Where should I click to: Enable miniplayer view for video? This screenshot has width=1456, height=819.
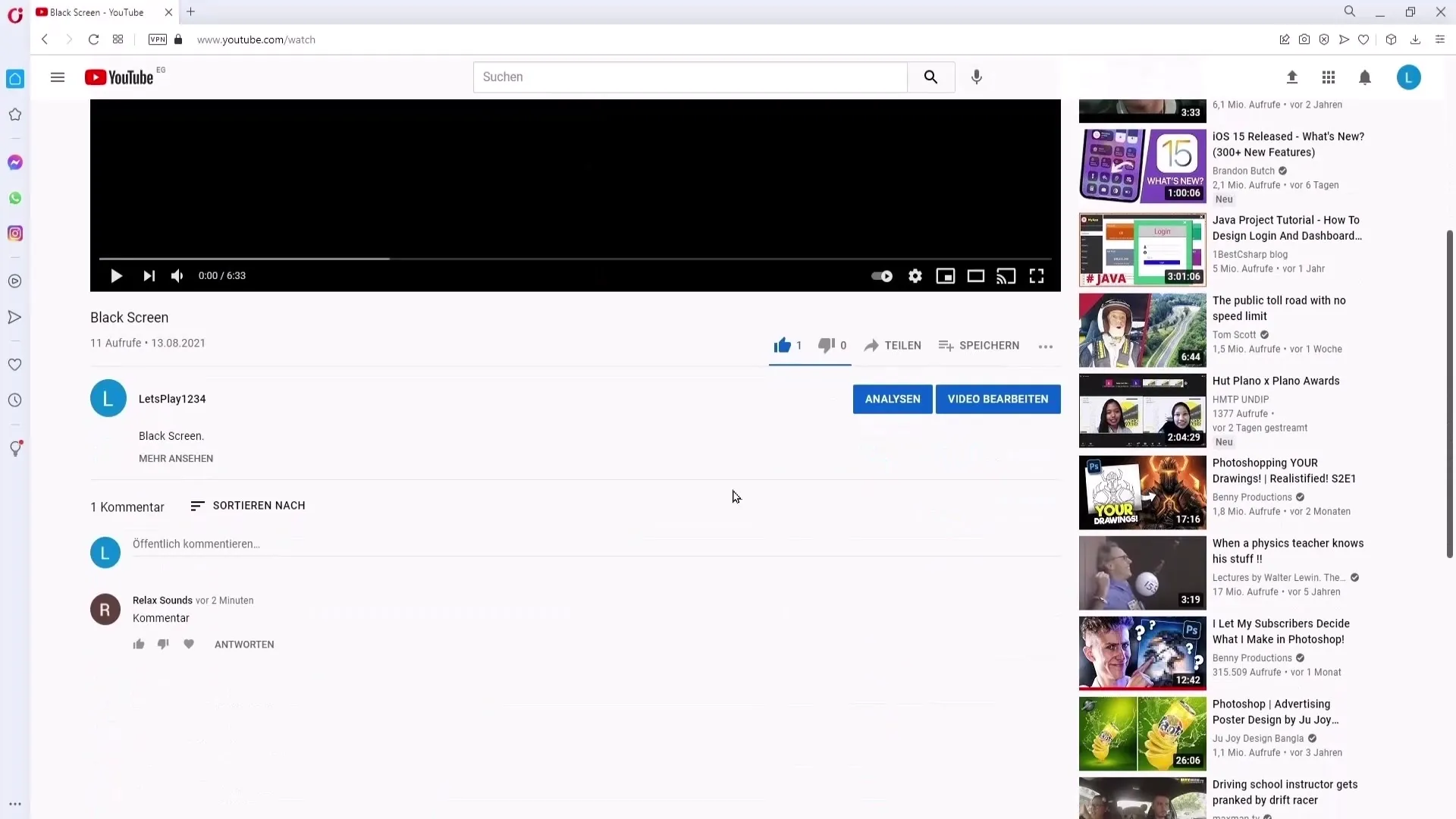tap(945, 276)
